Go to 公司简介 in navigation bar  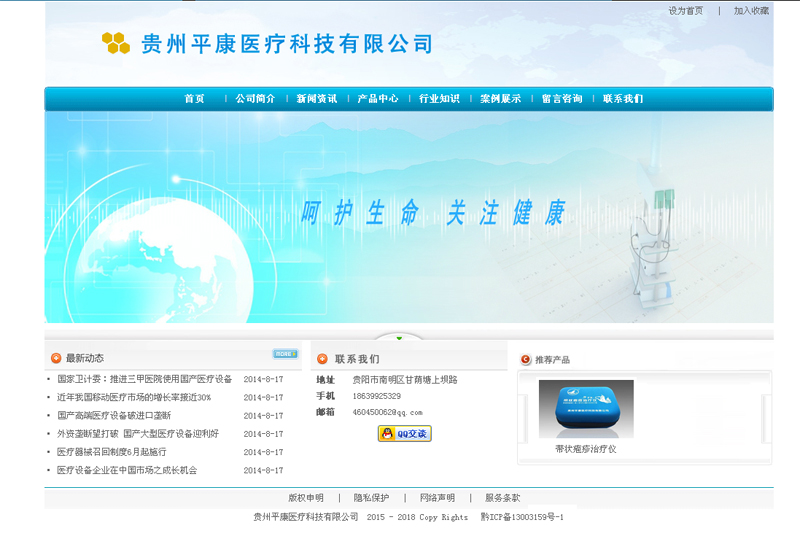255,99
